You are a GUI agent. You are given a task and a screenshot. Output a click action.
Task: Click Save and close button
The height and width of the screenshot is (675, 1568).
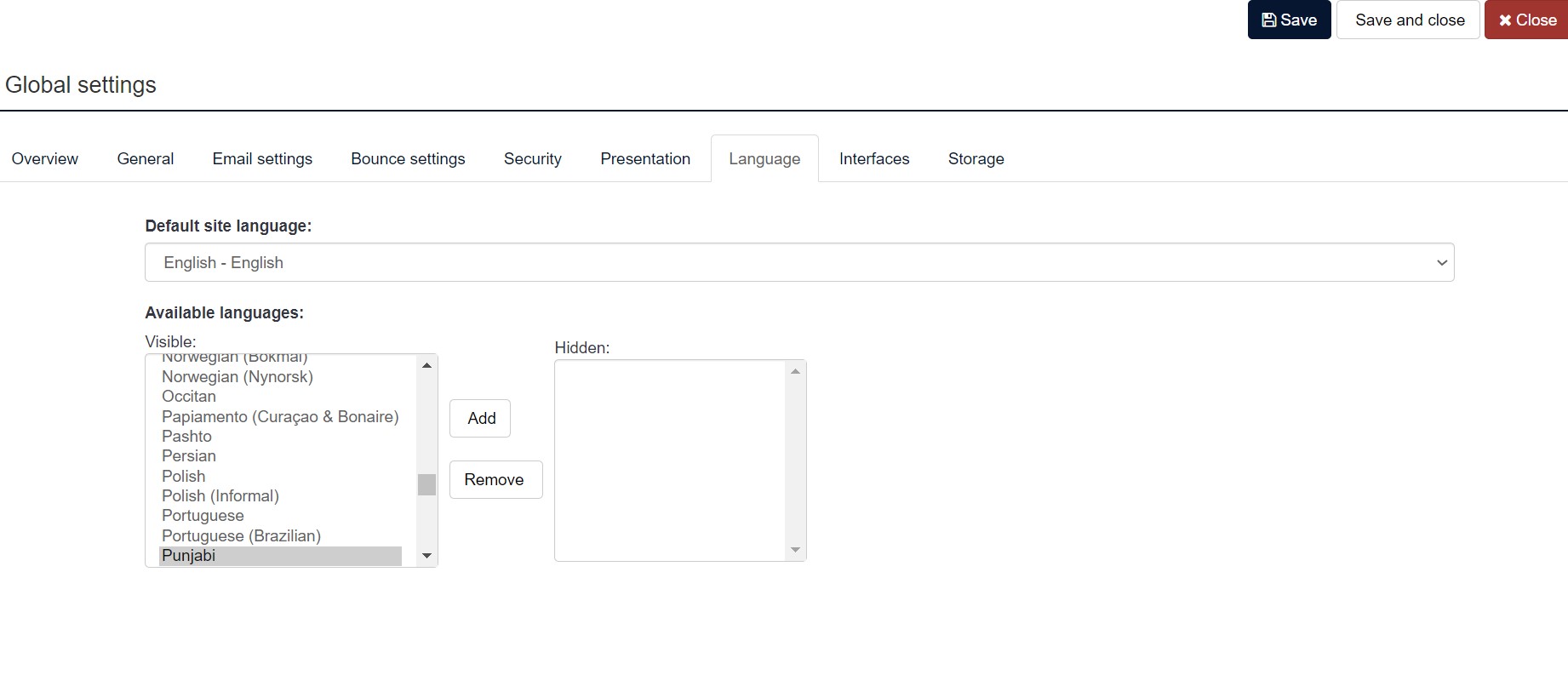[1409, 20]
